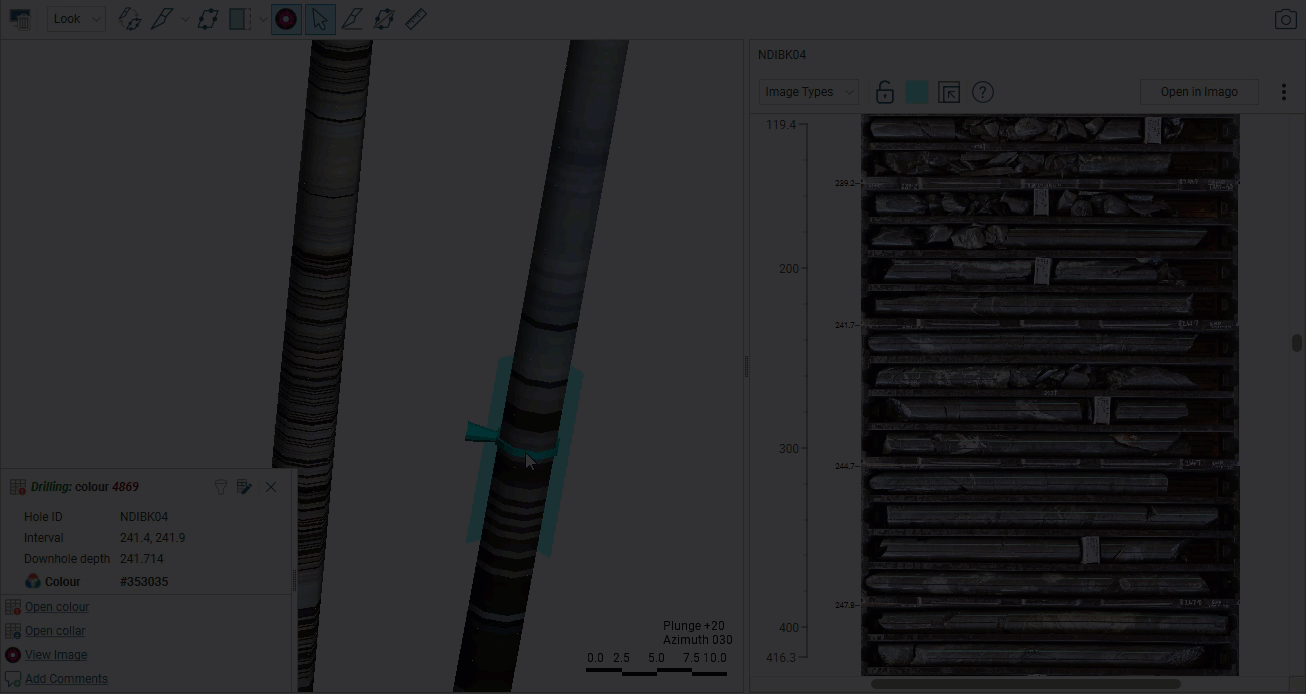1306x694 pixels.
Task: Click the vertical scrollbar thumb in image panel
Action: pos(1297,343)
